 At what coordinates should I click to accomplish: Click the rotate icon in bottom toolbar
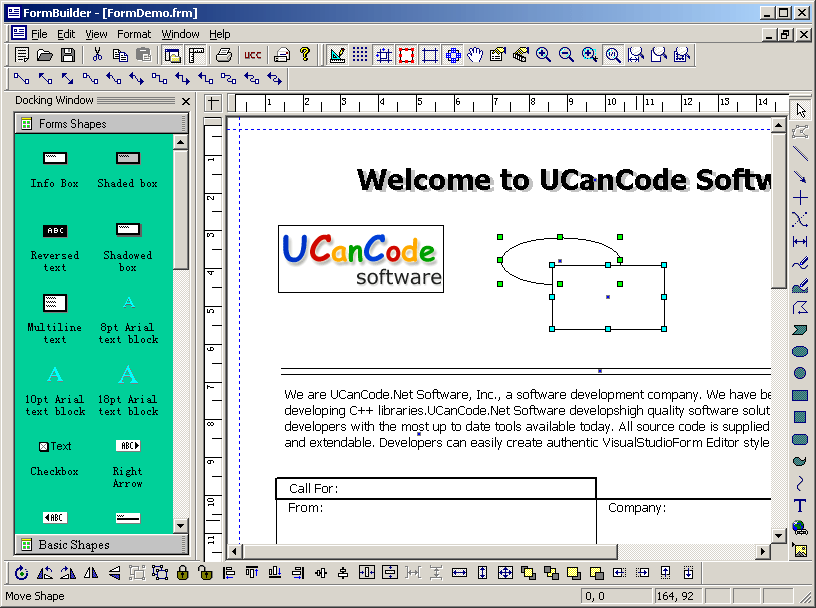[x=21, y=573]
